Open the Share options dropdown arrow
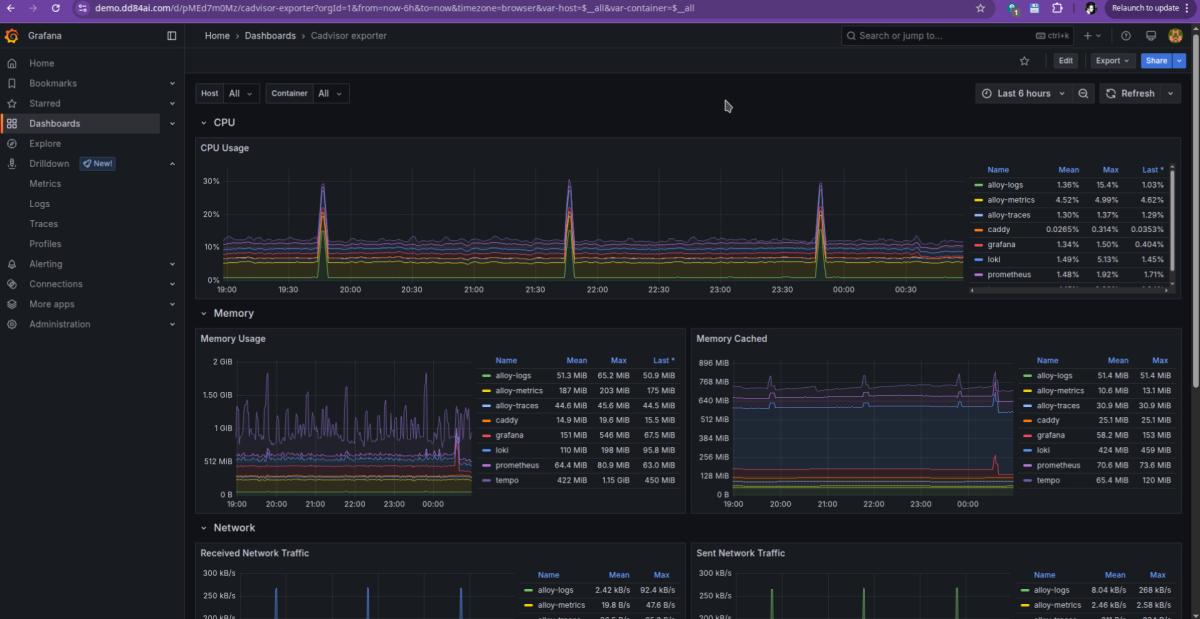 click(1180, 61)
